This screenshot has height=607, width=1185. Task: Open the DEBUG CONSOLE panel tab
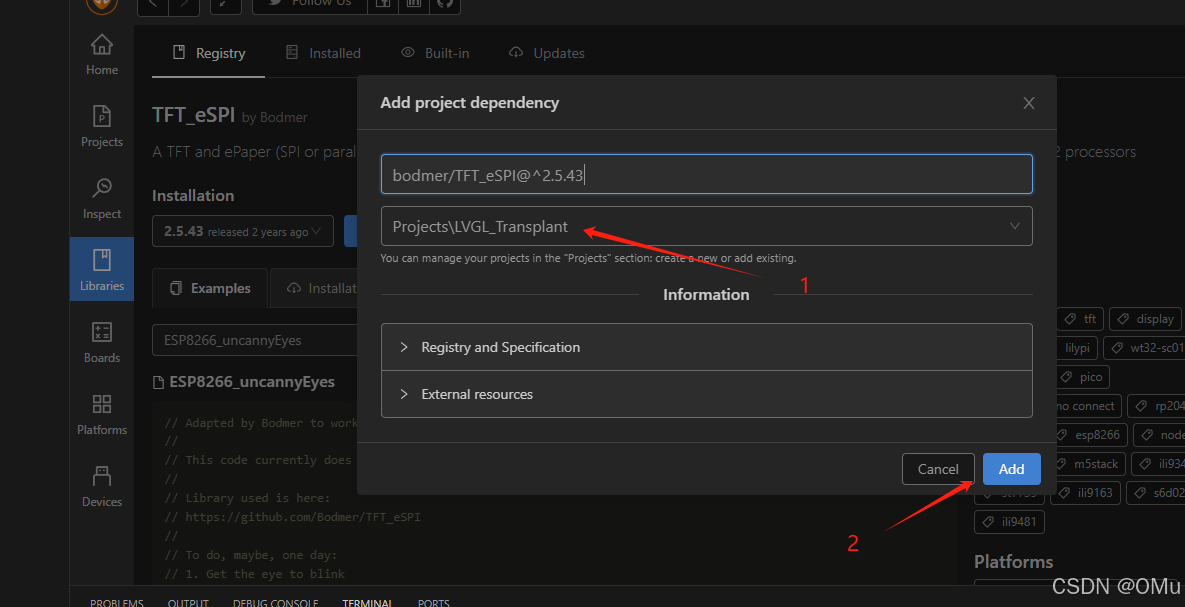(275, 602)
